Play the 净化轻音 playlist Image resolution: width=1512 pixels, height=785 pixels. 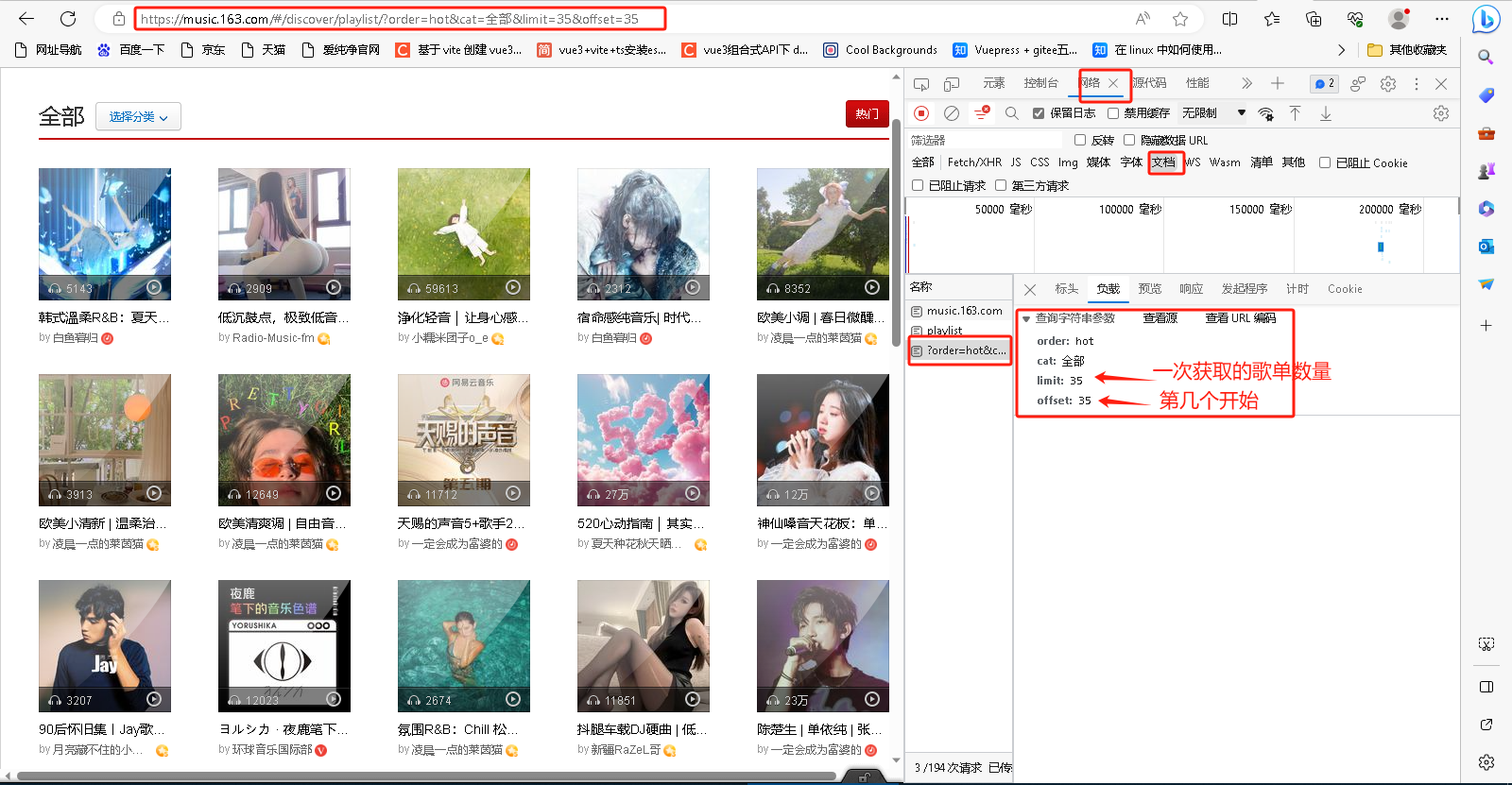coord(513,287)
